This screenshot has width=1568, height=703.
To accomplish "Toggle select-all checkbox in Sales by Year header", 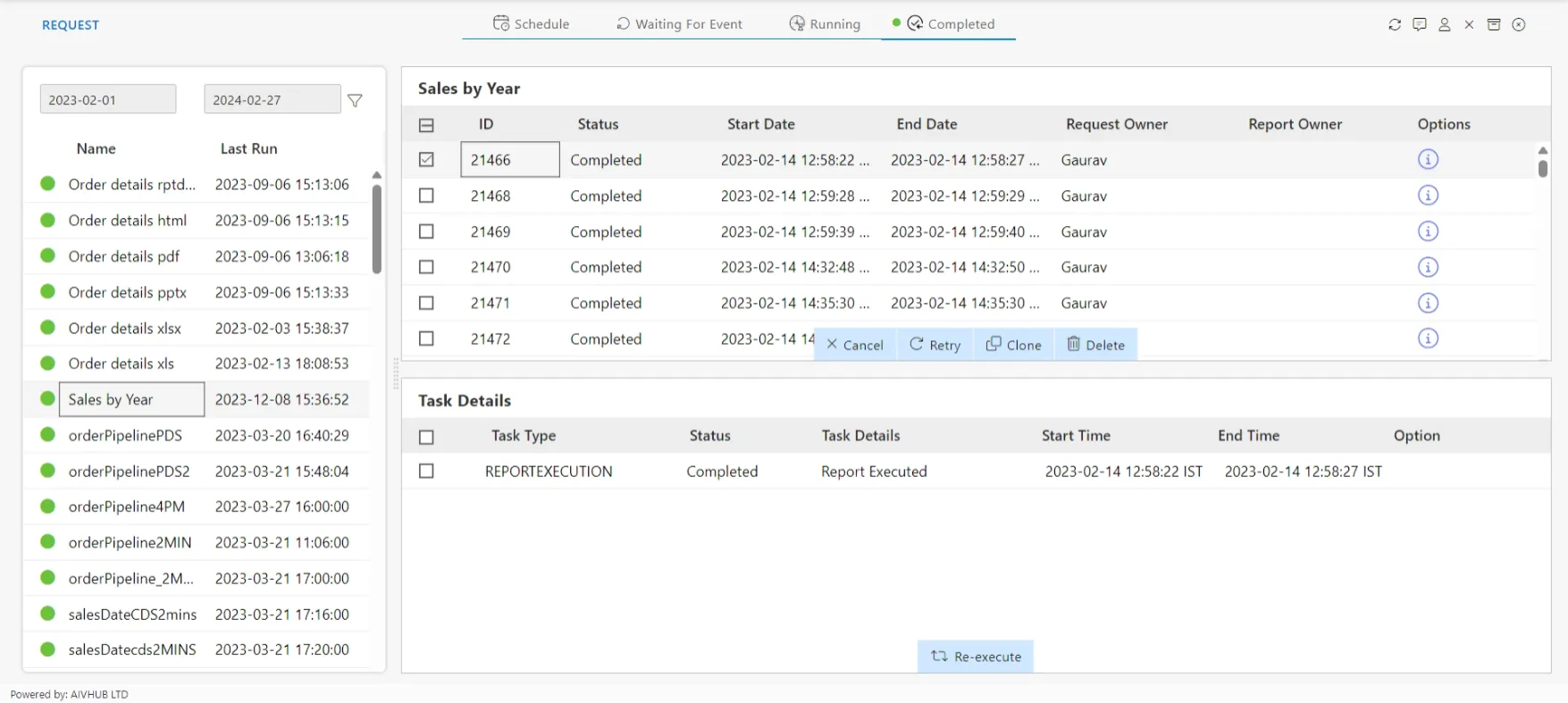I will pyautogui.click(x=426, y=125).
